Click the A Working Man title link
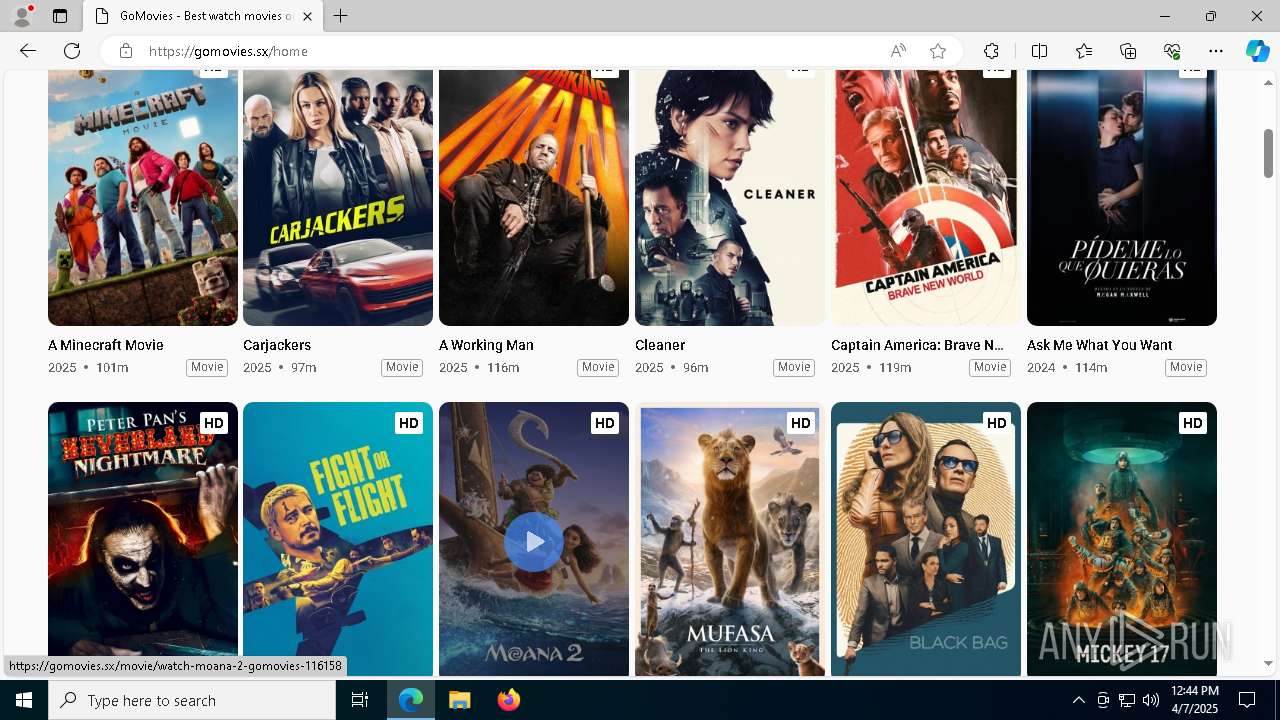Screen dimensions: 1280x720 point(486,345)
